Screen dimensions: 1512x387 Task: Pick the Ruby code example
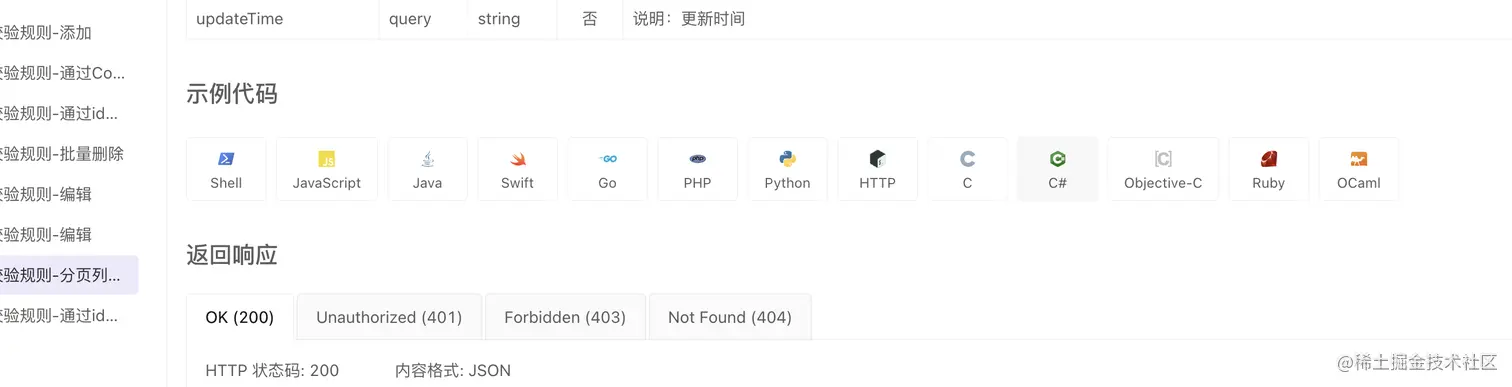tap(1268, 169)
